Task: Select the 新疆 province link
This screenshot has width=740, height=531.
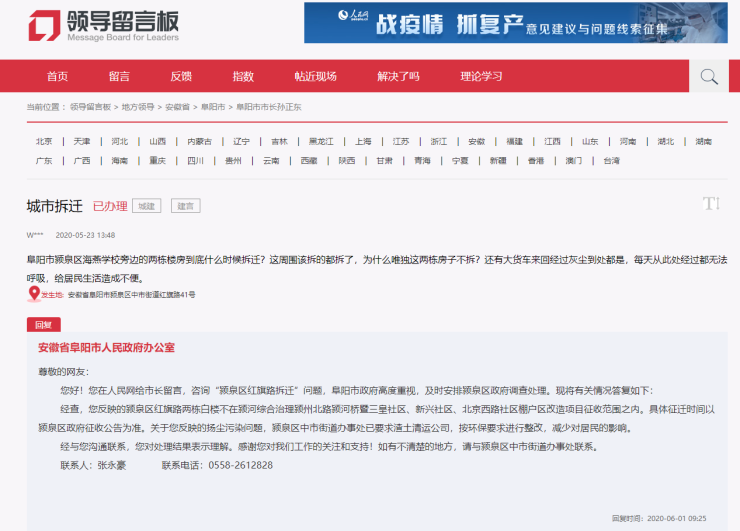Action: pos(498,160)
